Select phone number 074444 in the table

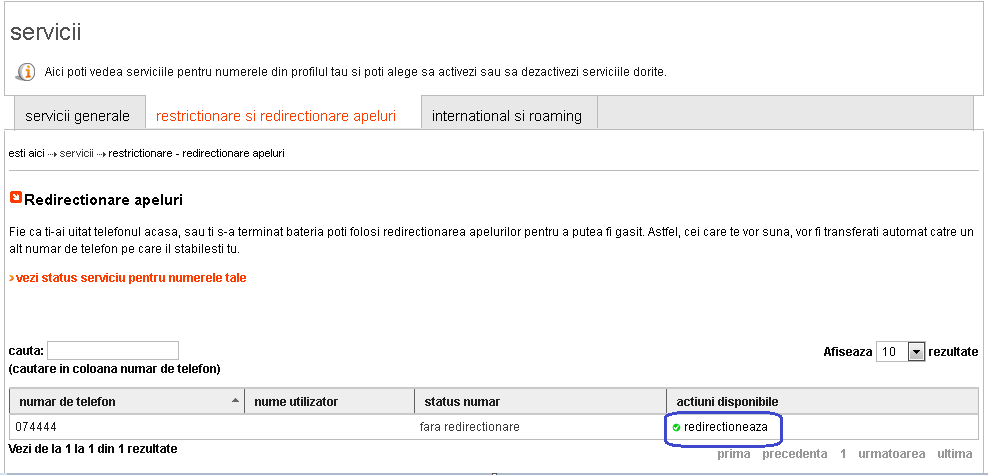[37, 427]
